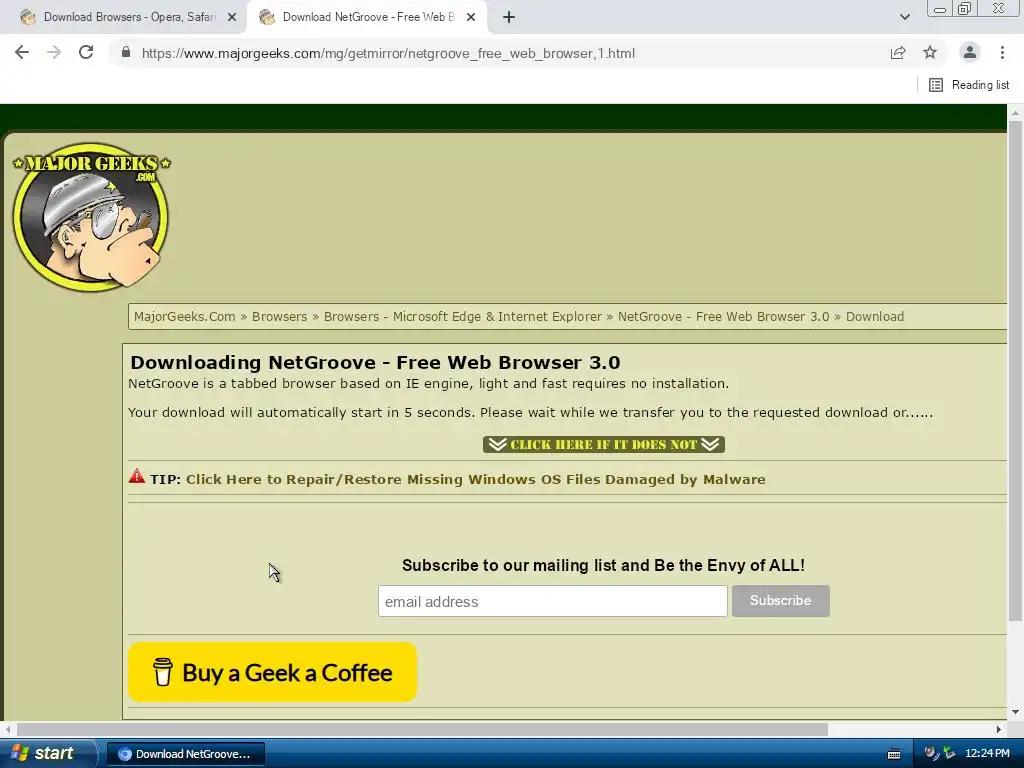Click the first system tray icon near the clock
The height and width of the screenshot is (768, 1024).
pos(931,754)
